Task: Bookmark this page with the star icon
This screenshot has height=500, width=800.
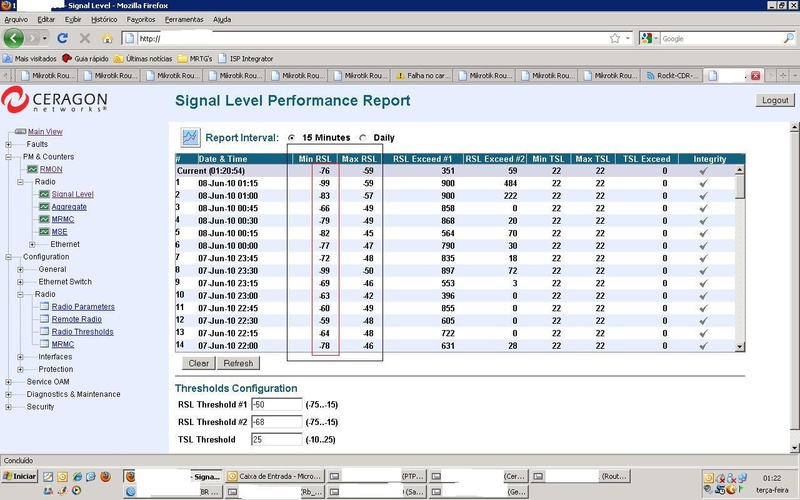Action: coord(615,38)
